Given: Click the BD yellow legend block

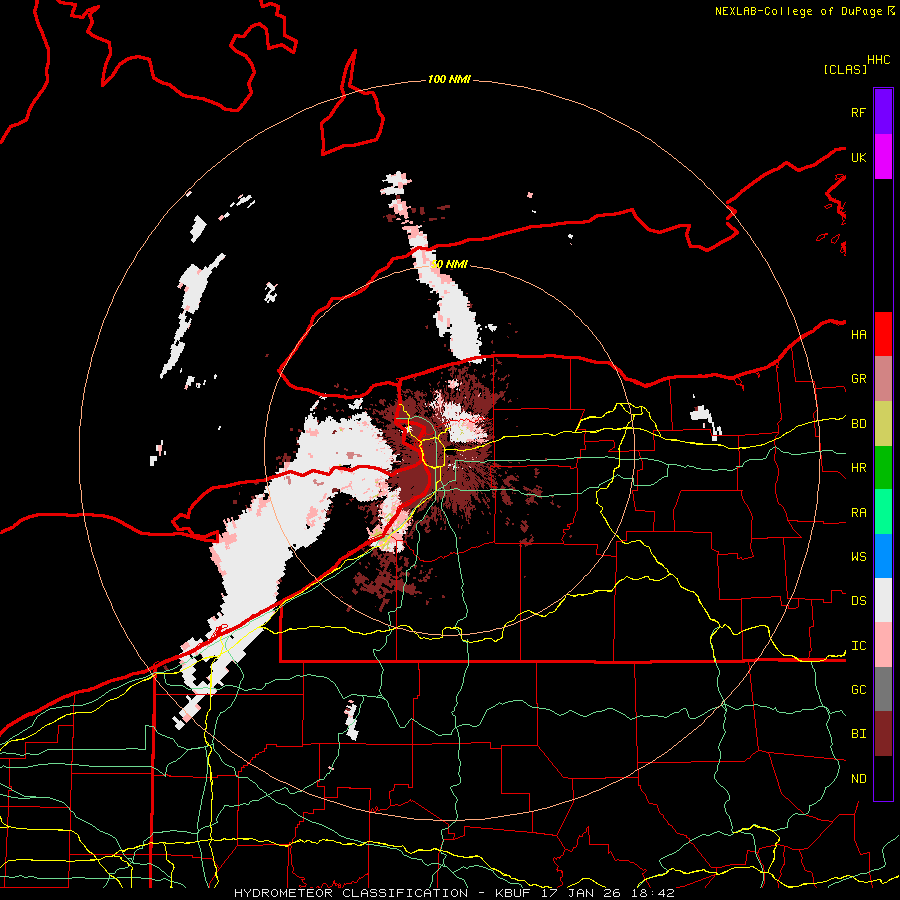Looking at the screenshot, I should 883,424.
